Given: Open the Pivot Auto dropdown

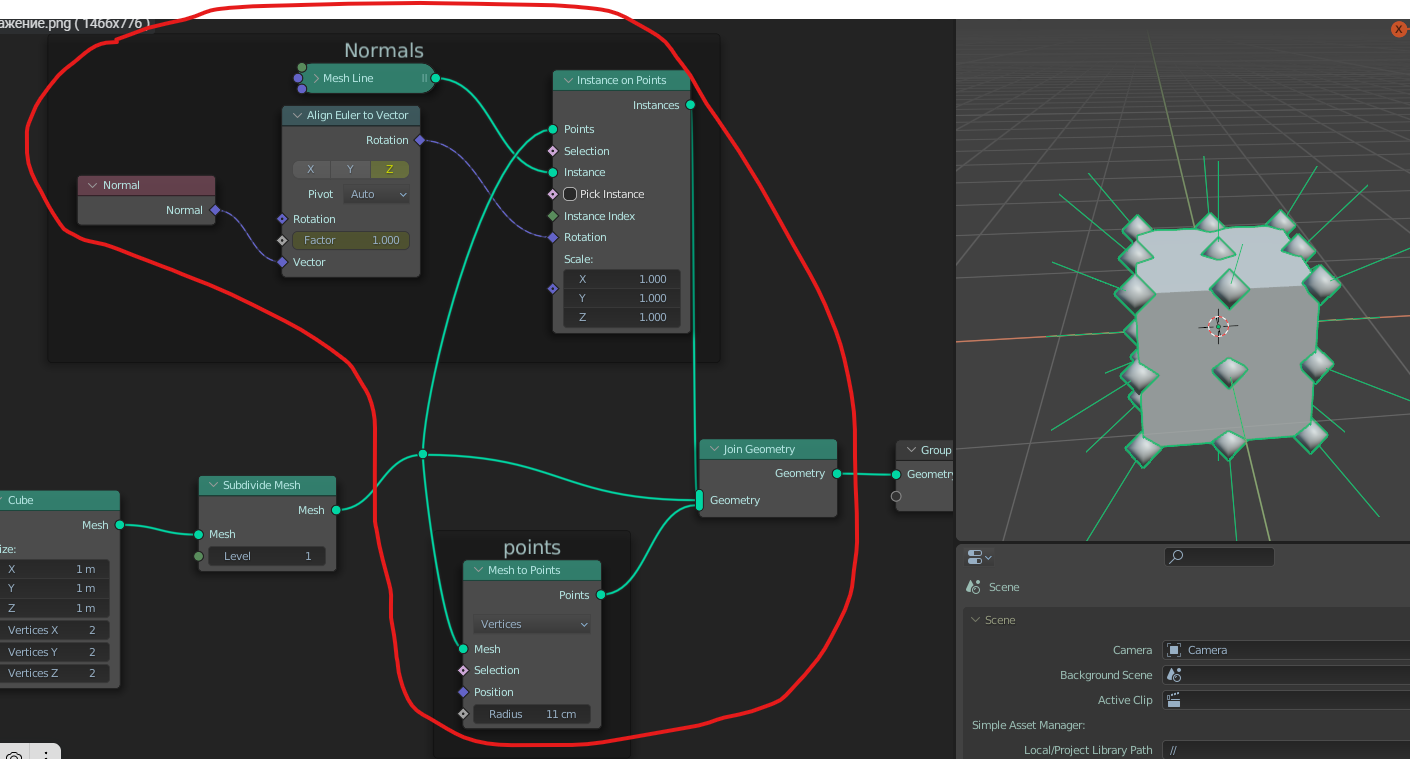Looking at the screenshot, I should coord(376,194).
